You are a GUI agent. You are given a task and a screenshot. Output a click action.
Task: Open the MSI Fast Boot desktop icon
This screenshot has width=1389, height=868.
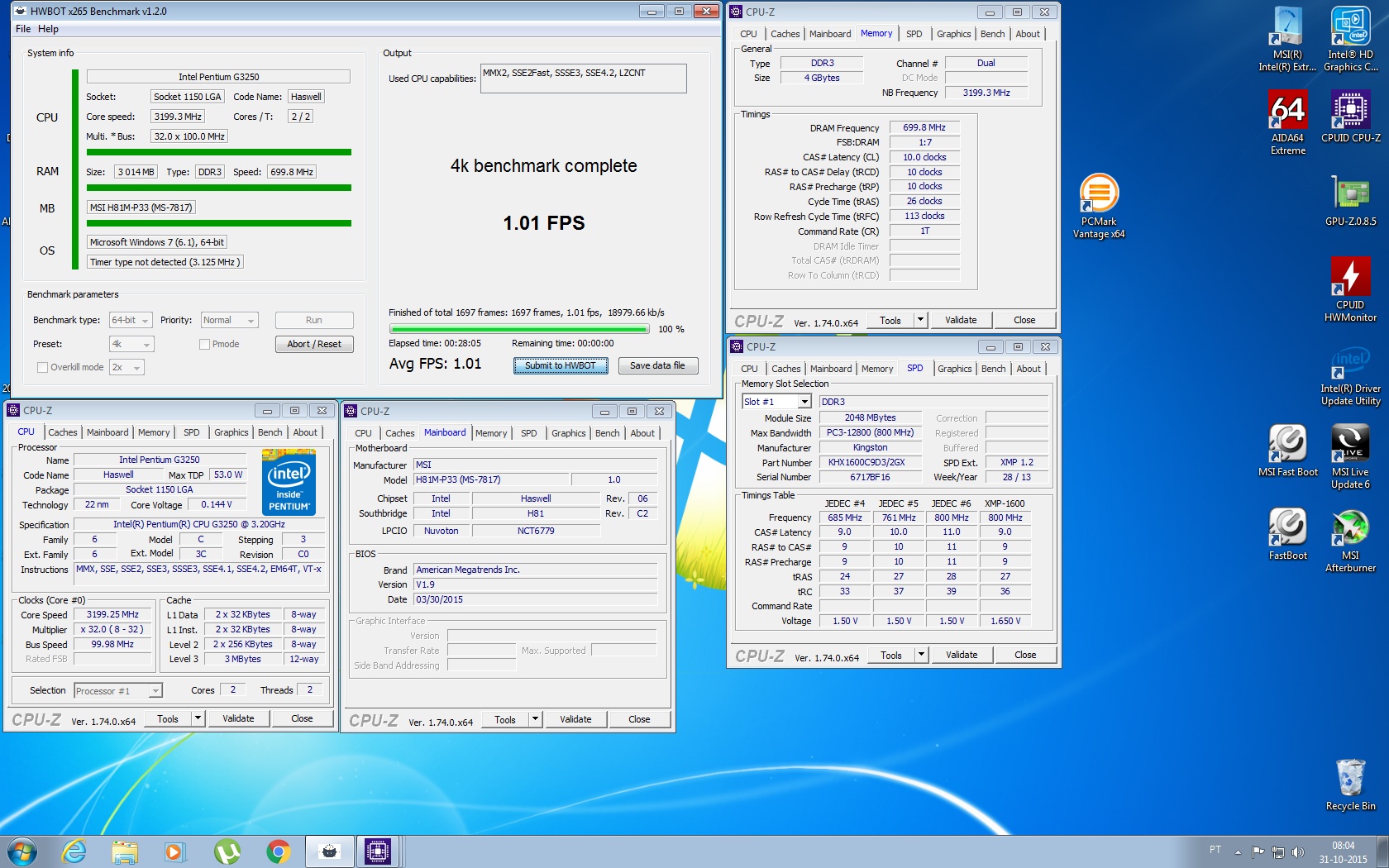point(1288,451)
